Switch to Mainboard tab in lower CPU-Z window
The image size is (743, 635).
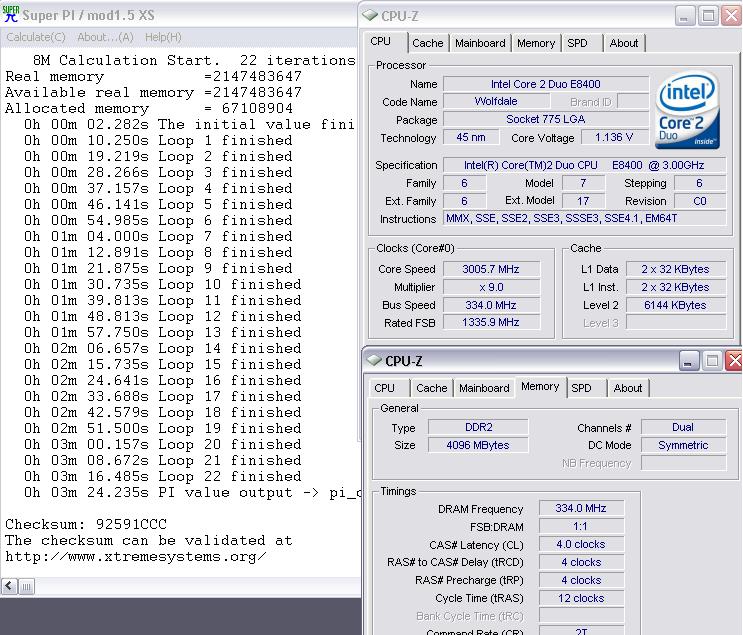(x=484, y=388)
